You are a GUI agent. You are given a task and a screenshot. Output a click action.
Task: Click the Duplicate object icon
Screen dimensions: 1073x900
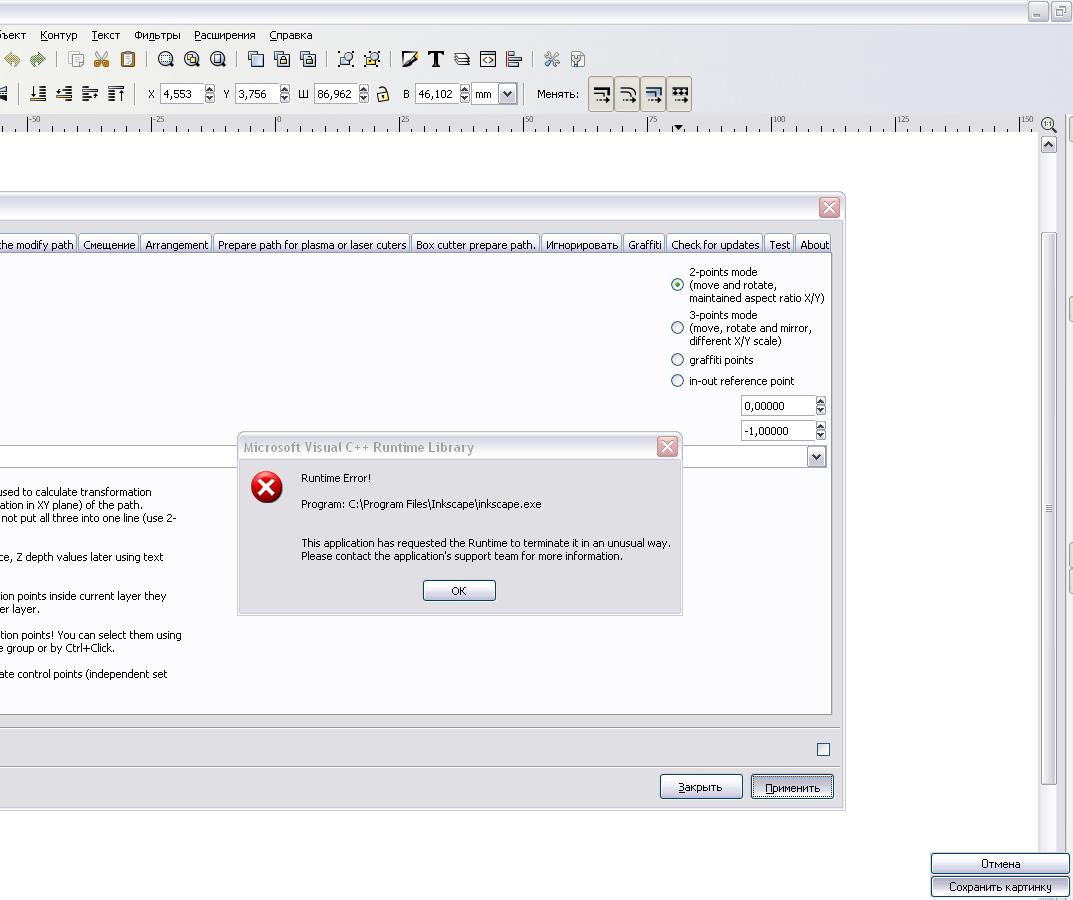pyautogui.click(x=256, y=60)
